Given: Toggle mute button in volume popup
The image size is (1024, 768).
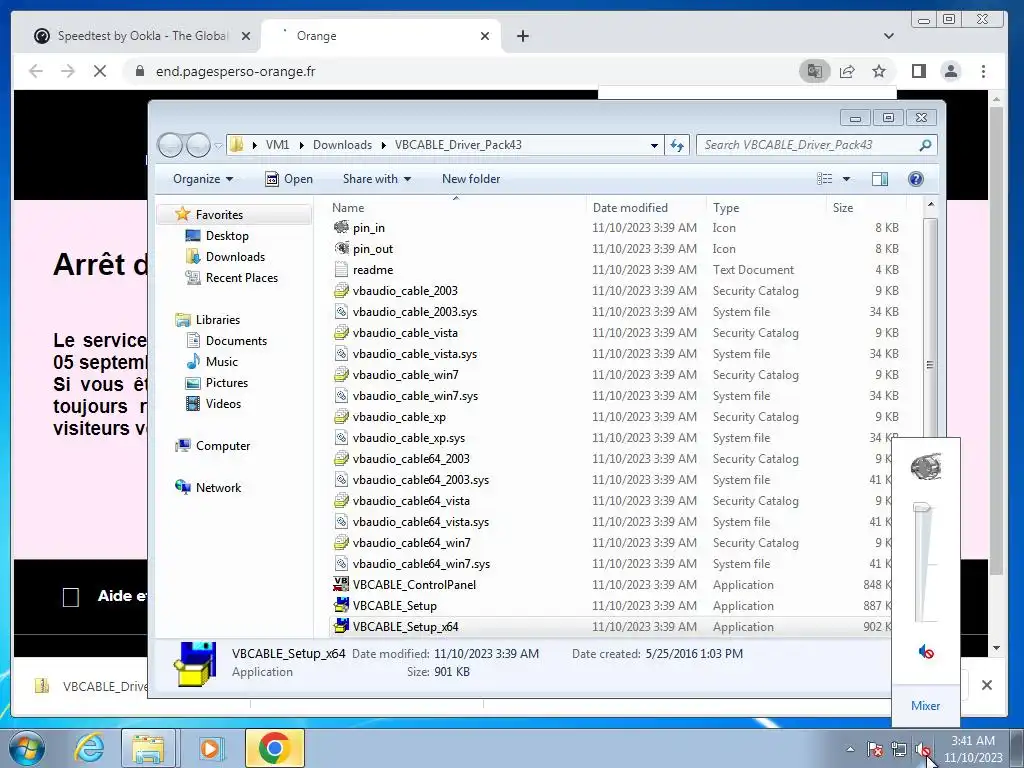Looking at the screenshot, I should click(x=925, y=651).
